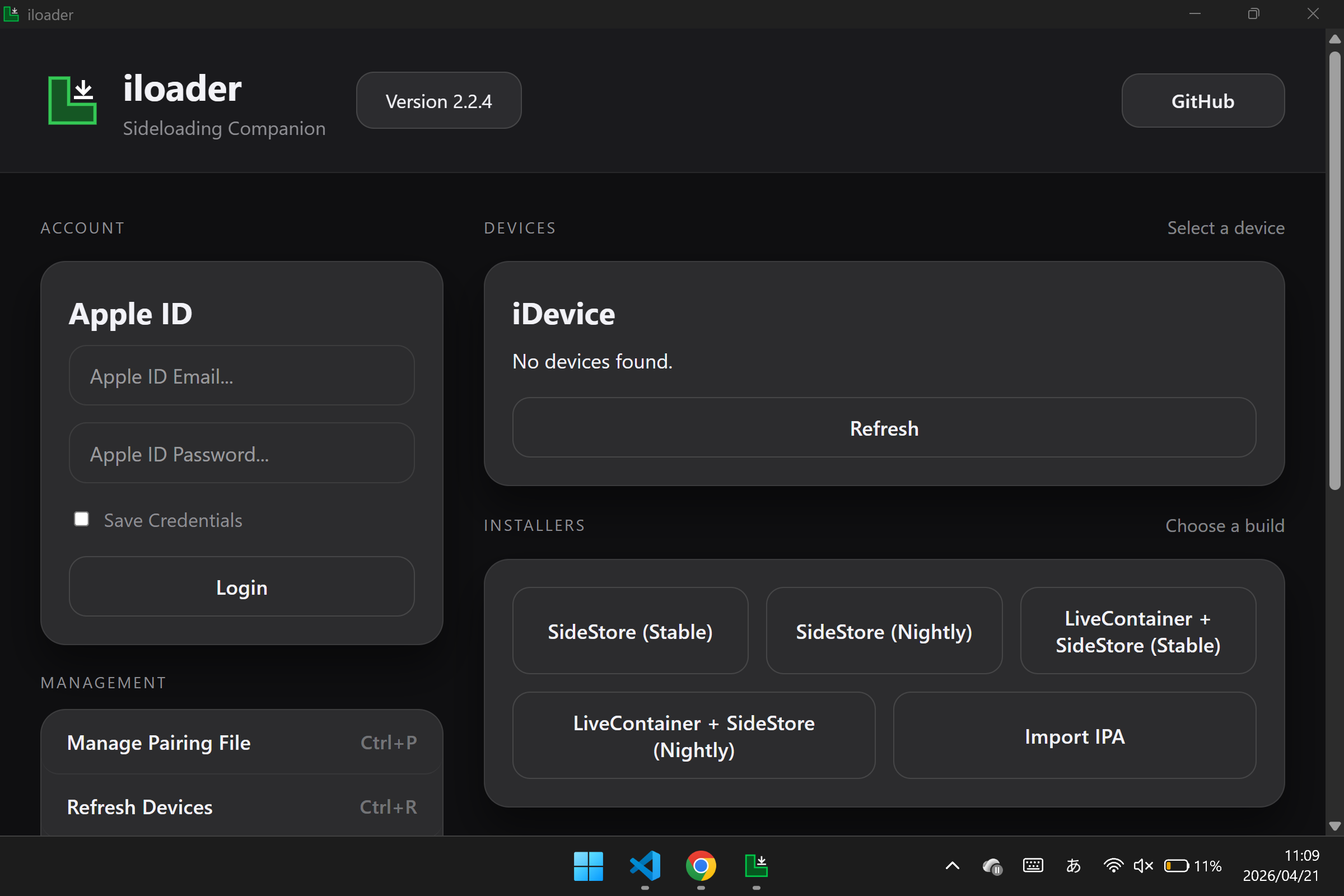
Task: Click the 'No devices found.' text
Action: [592, 361]
